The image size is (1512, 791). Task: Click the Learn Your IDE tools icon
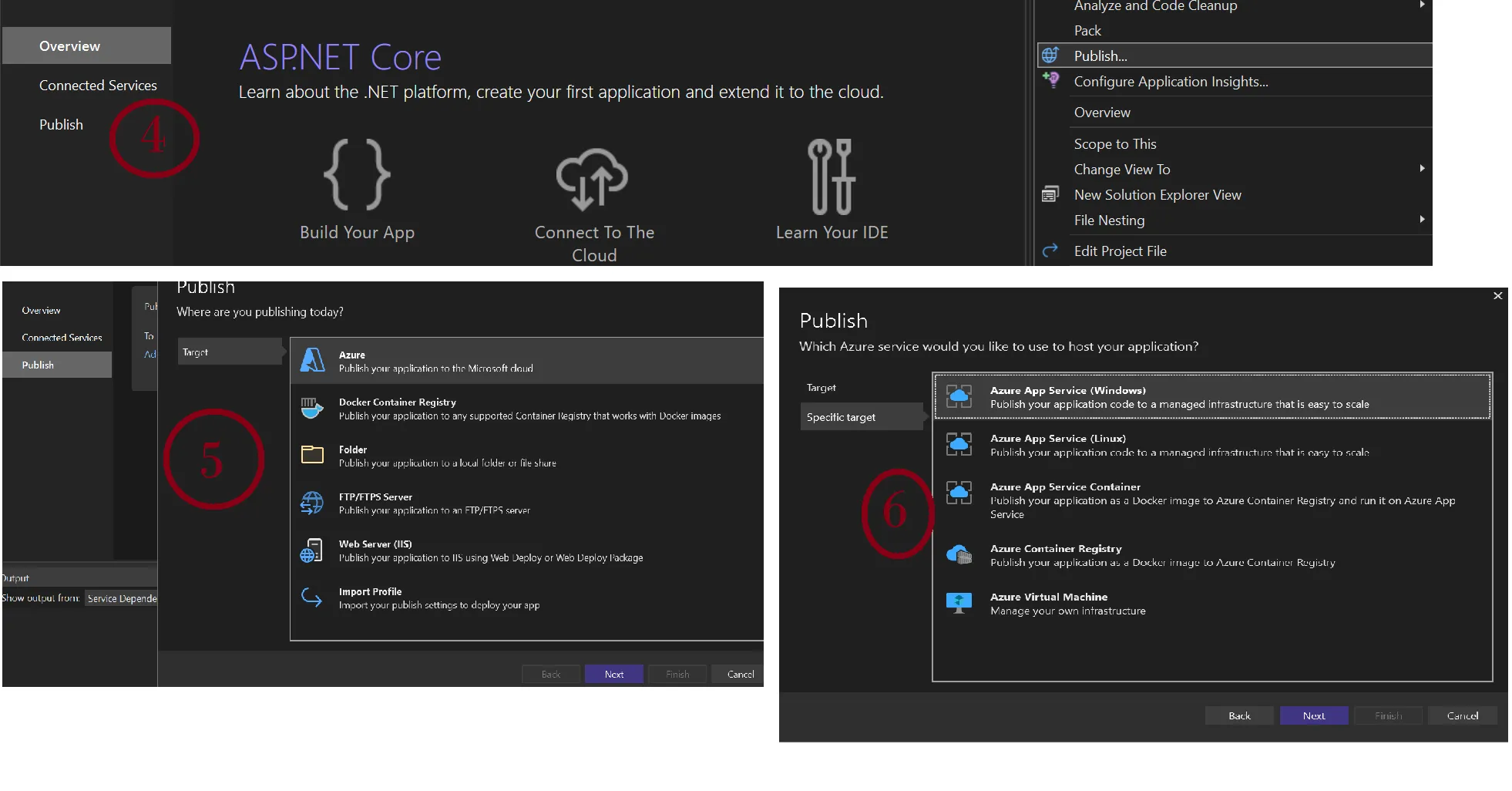point(832,177)
